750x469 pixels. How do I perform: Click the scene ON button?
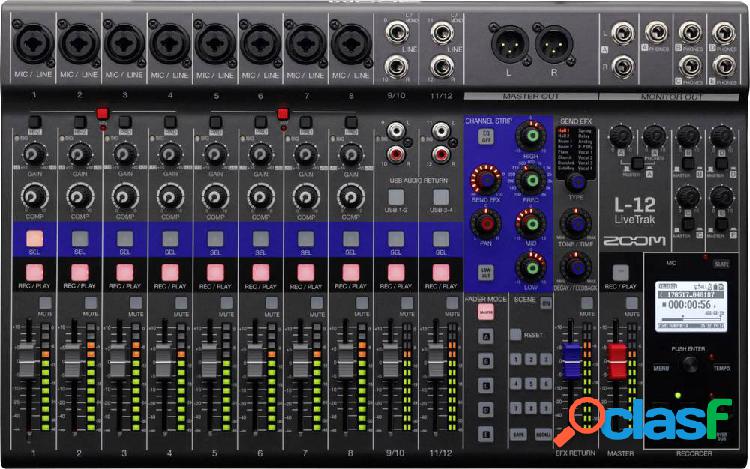pos(546,302)
